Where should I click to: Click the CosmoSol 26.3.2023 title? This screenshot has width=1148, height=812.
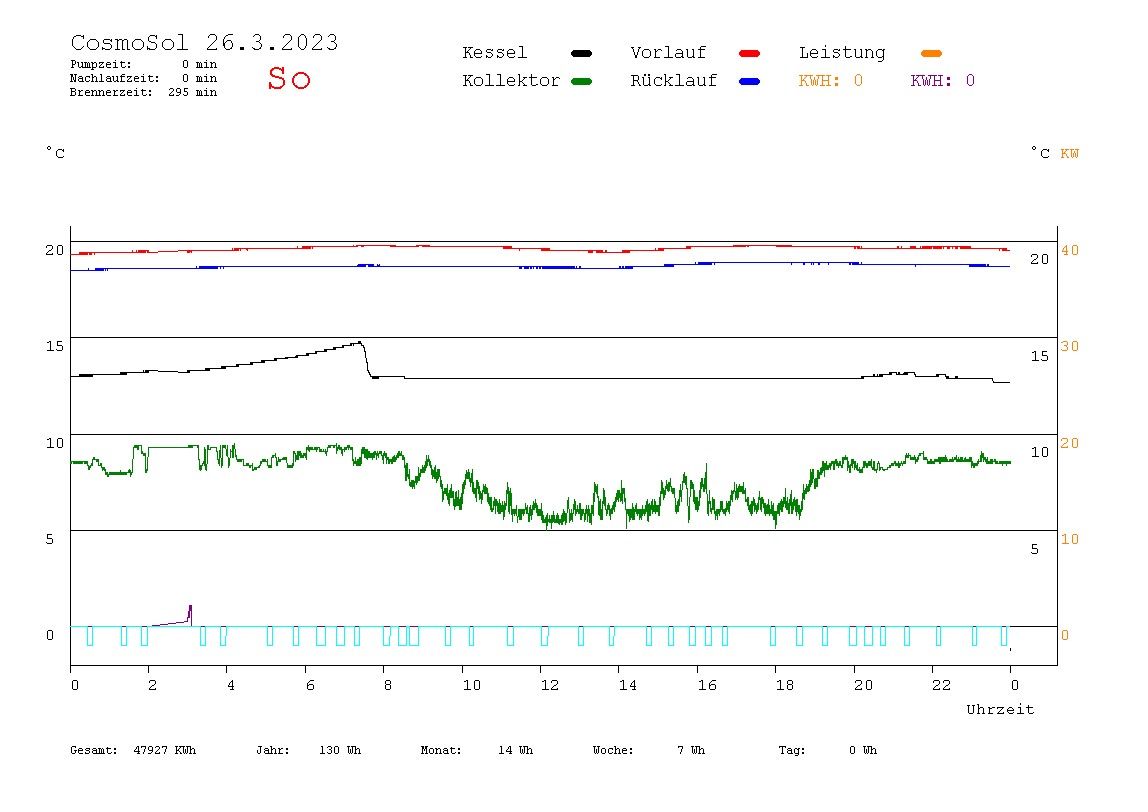click(204, 42)
